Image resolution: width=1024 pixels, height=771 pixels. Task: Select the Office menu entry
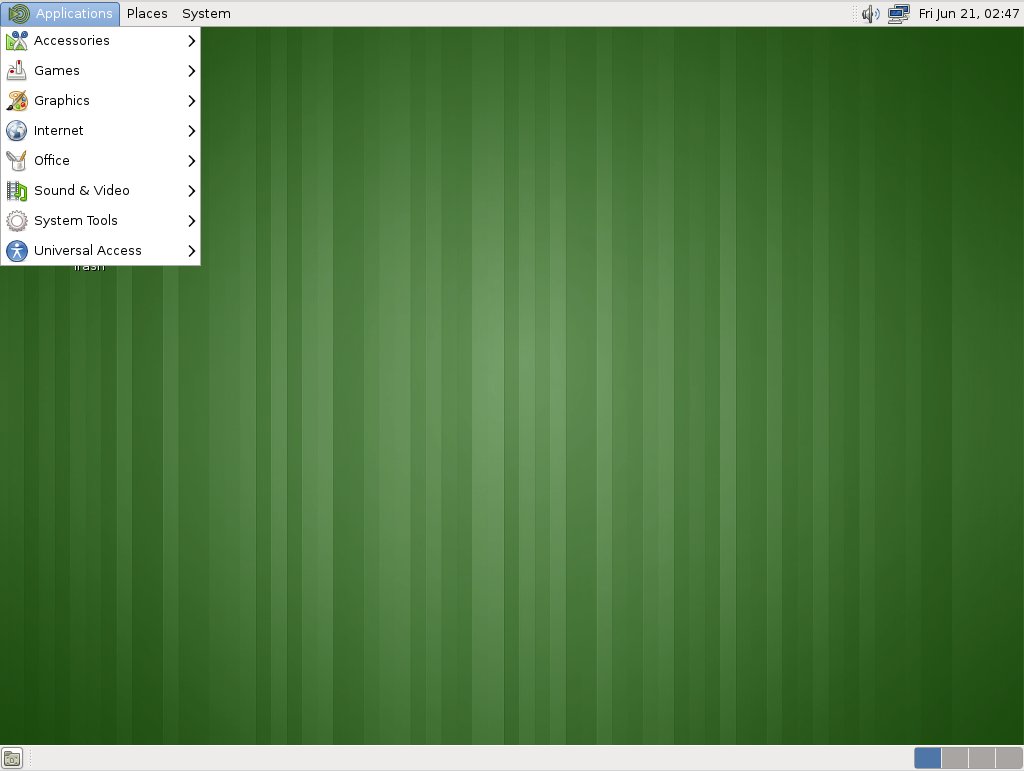pos(52,161)
